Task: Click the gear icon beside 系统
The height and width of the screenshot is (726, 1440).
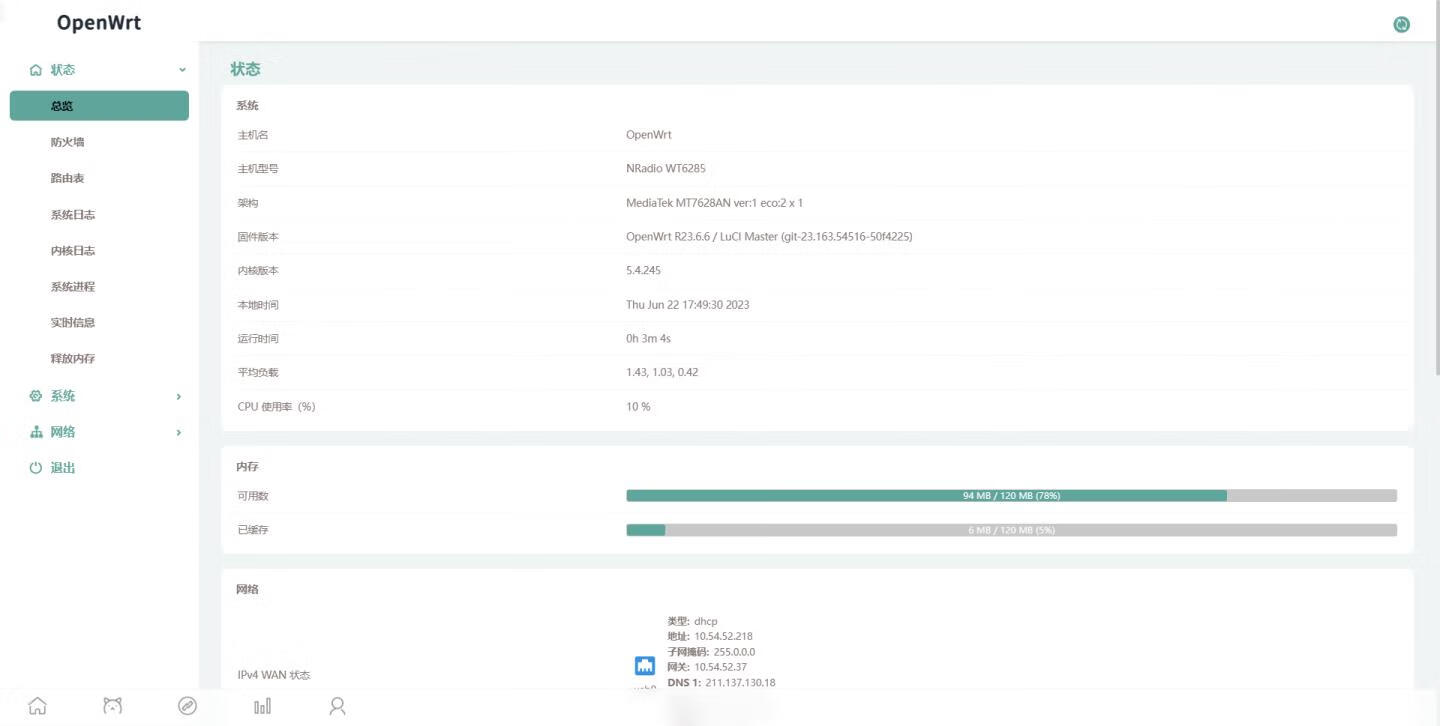Action: point(36,396)
